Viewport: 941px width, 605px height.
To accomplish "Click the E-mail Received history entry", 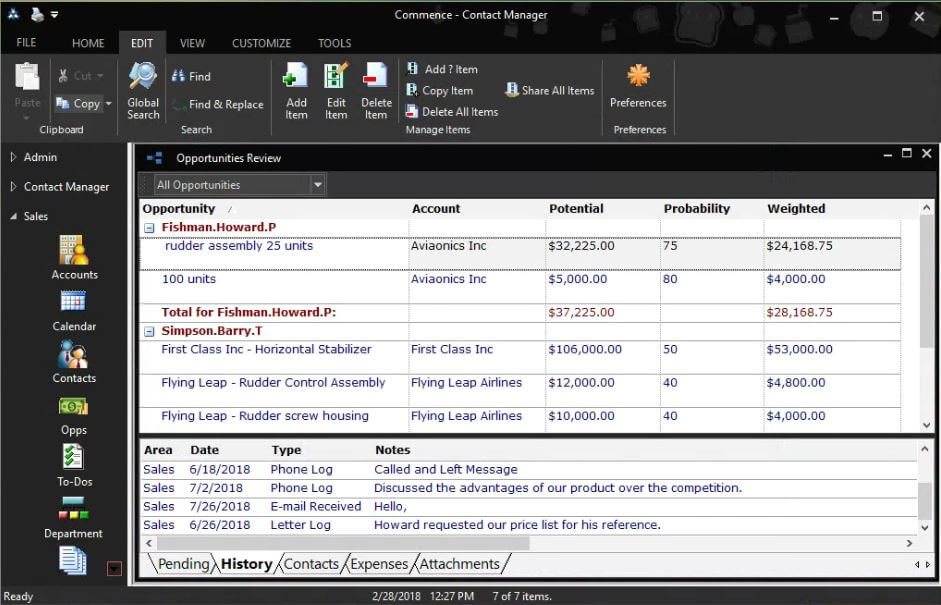I will 529,507.
